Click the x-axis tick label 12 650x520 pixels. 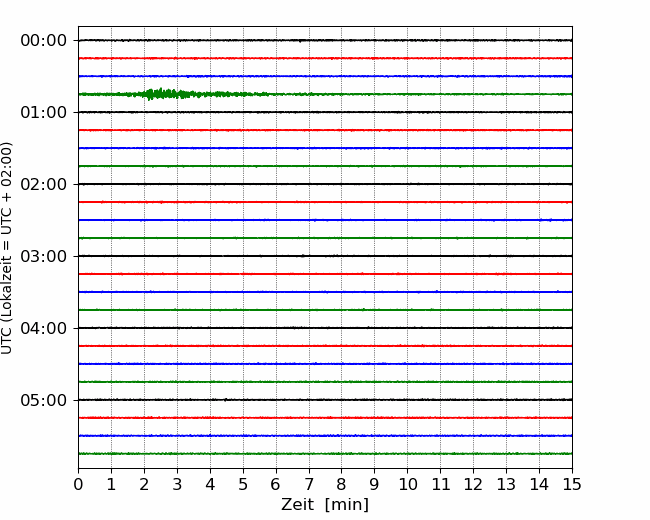tap(473, 484)
